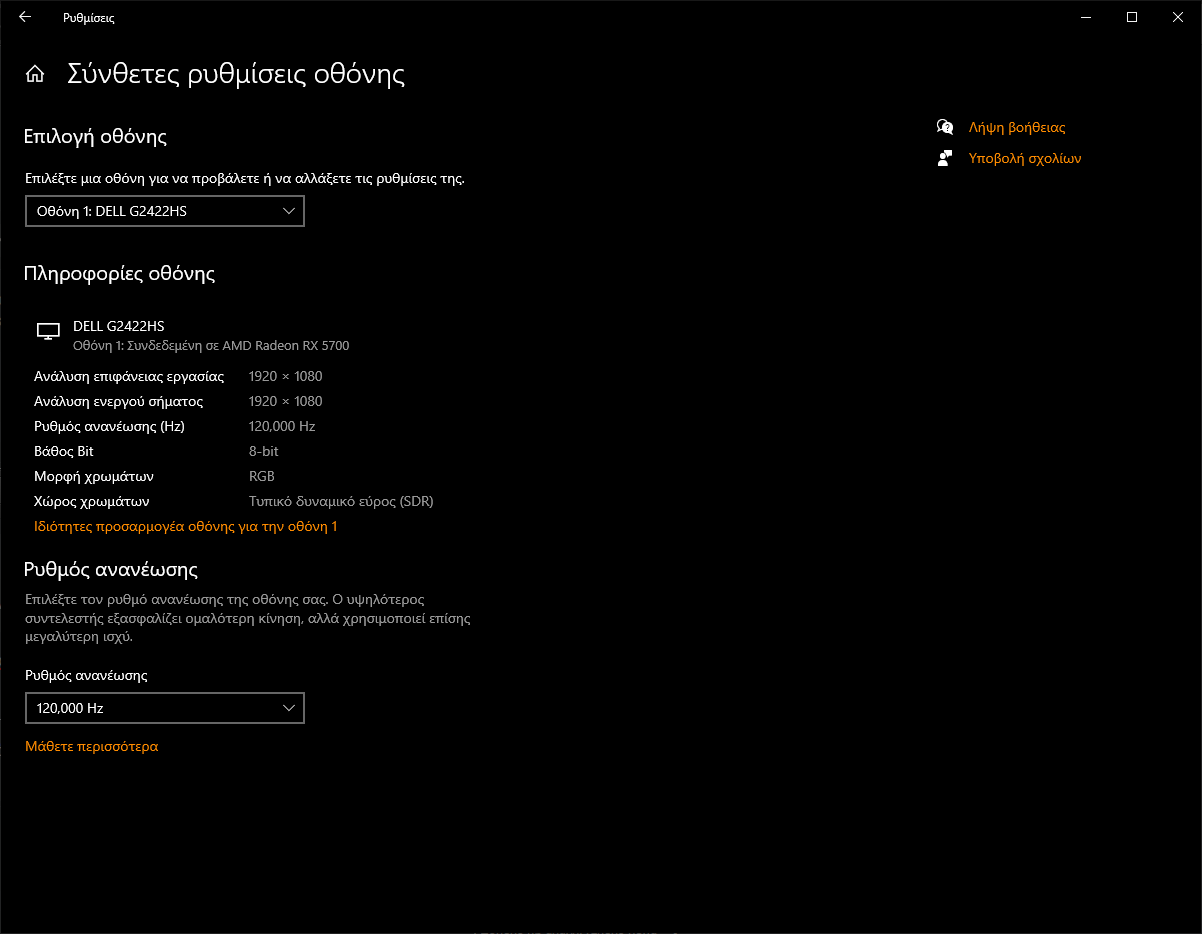The width and height of the screenshot is (1202, 934).
Task: Open Λήψη βοήθειας link
Action: [x=1017, y=128]
